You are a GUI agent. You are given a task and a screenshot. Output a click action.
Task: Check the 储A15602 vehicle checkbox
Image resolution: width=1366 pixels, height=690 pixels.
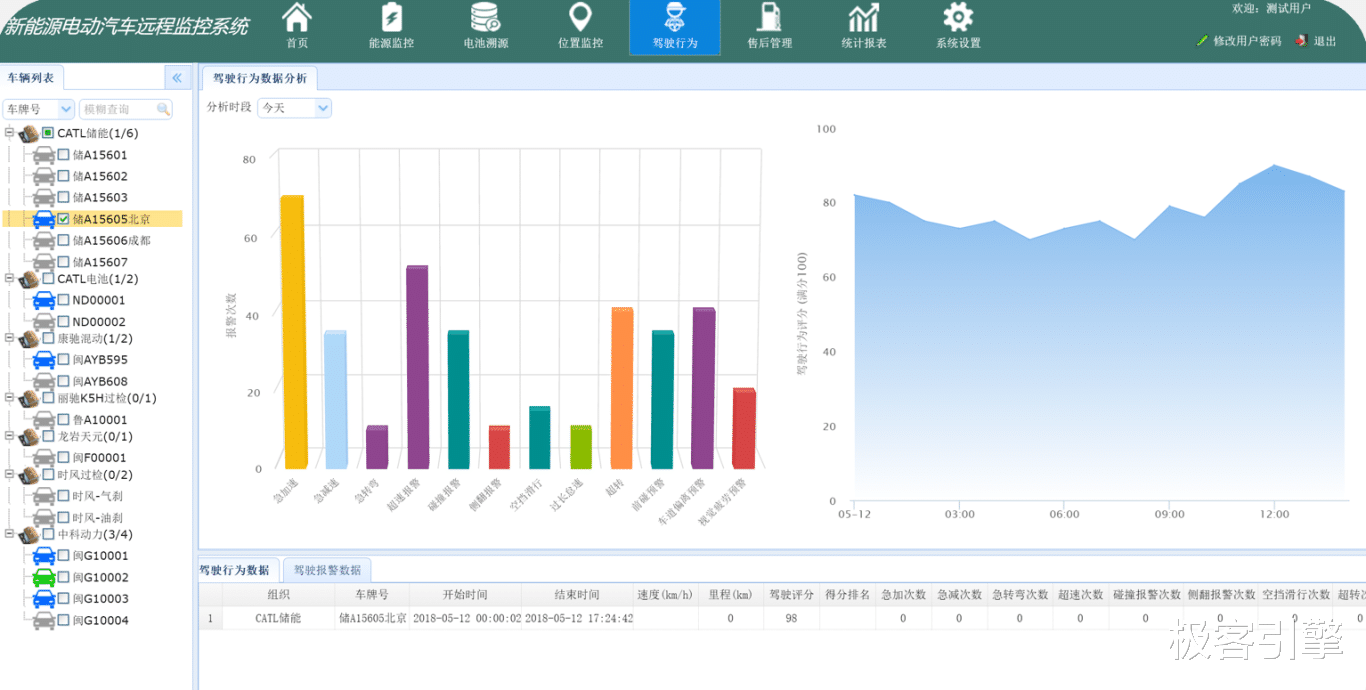64,176
